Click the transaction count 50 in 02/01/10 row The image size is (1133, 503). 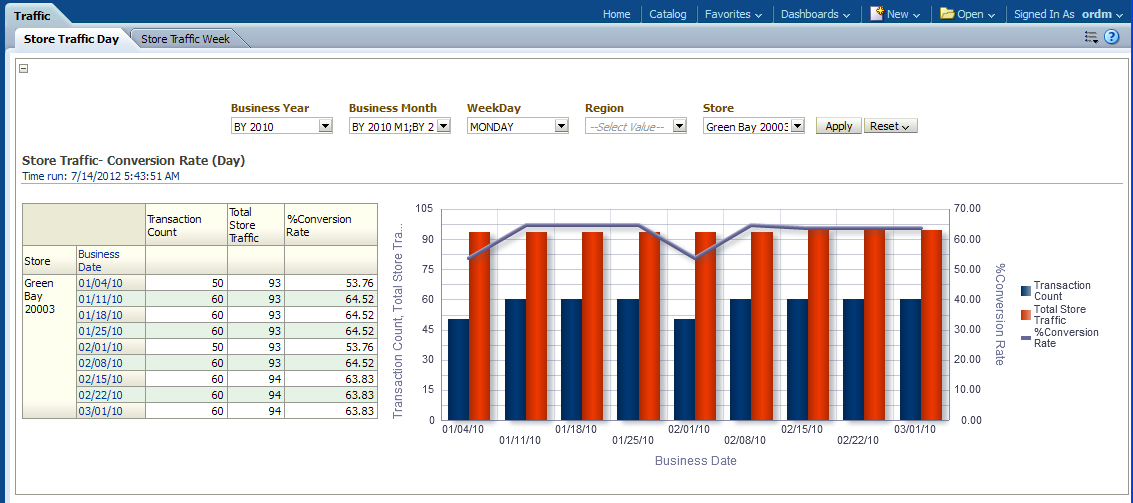pyautogui.click(x=218, y=347)
